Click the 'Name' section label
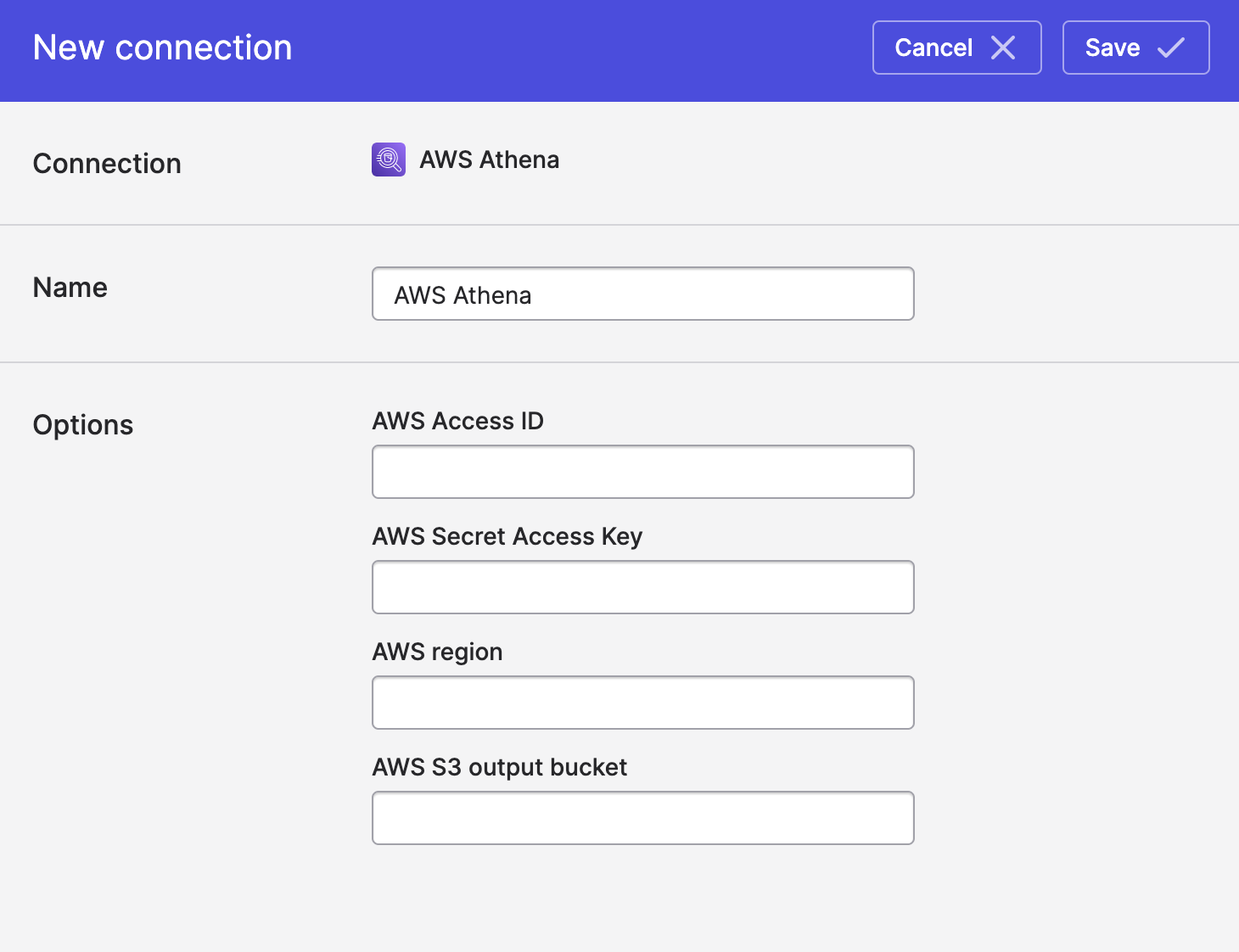1239x952 pixels. (70, 288)
